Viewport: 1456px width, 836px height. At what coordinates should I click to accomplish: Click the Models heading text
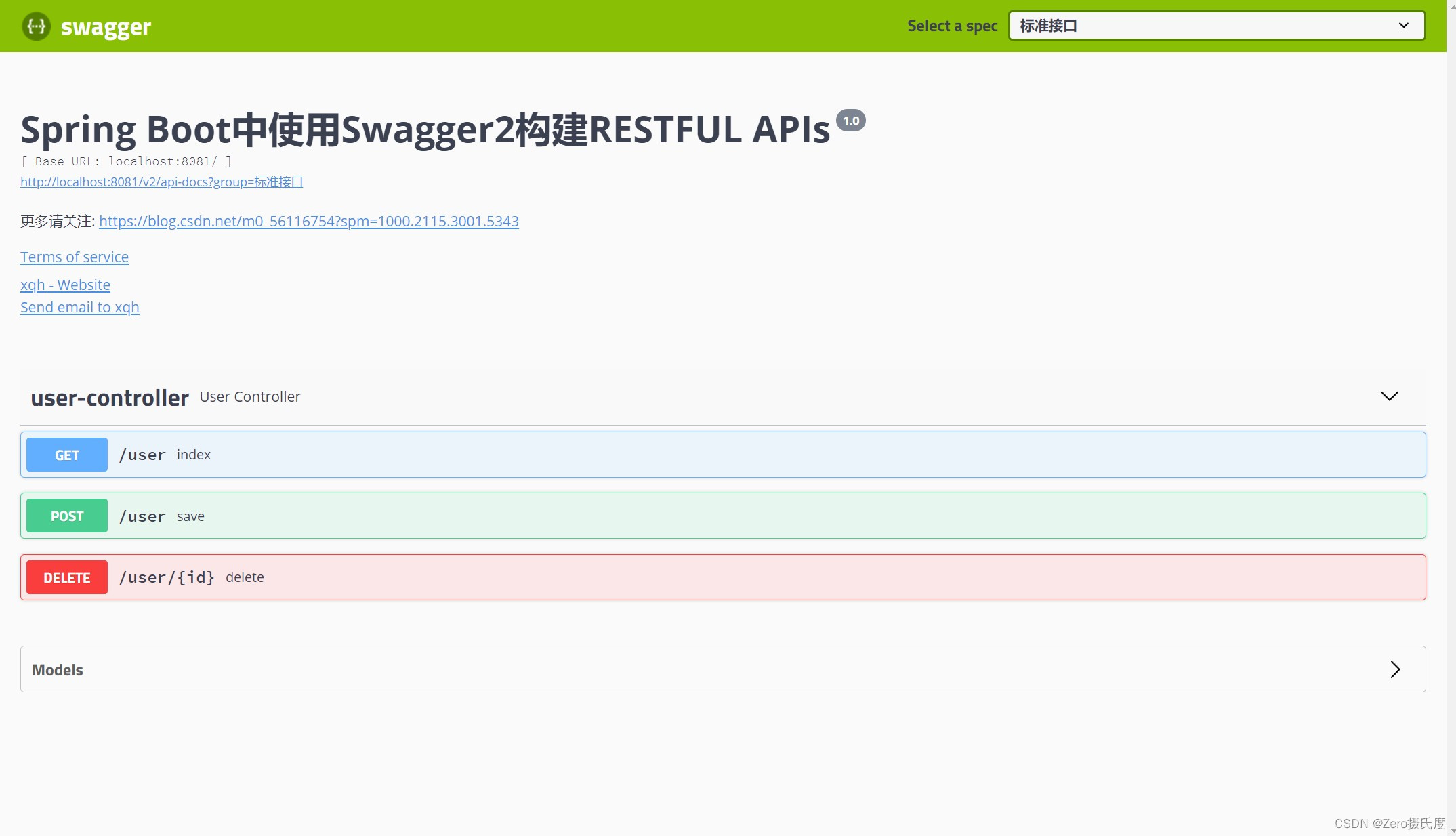click(58, 670)
